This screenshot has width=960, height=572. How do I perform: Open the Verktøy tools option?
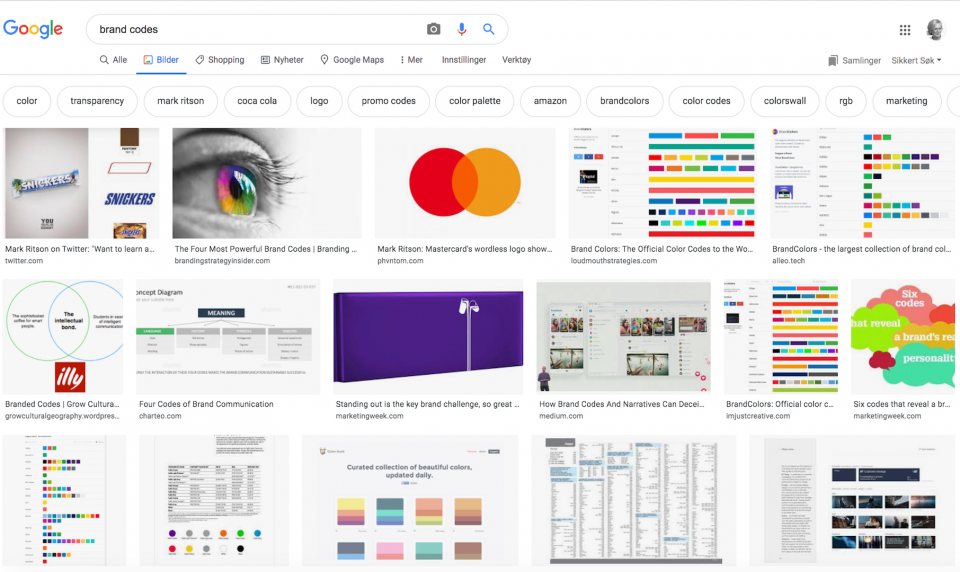click(x=517, y=60)
